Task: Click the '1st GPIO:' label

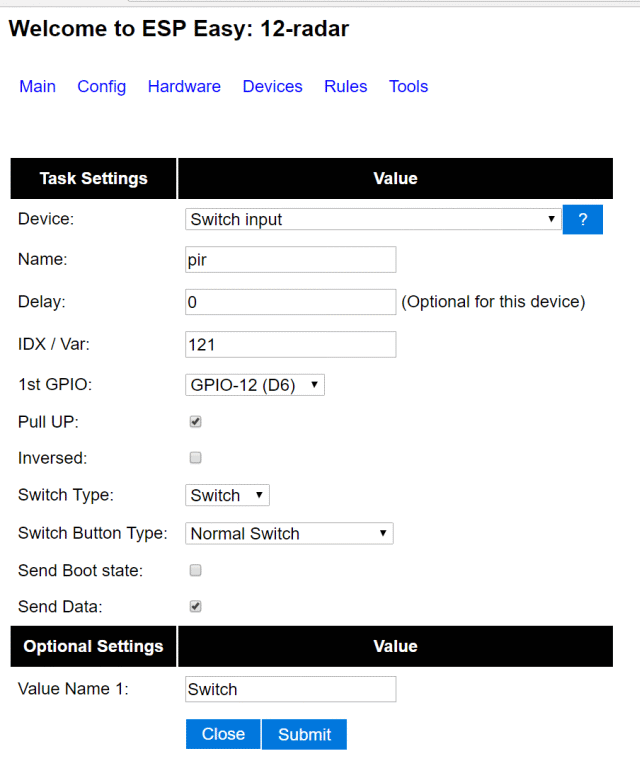Action: pyautogui.click(x=55, y=384)
